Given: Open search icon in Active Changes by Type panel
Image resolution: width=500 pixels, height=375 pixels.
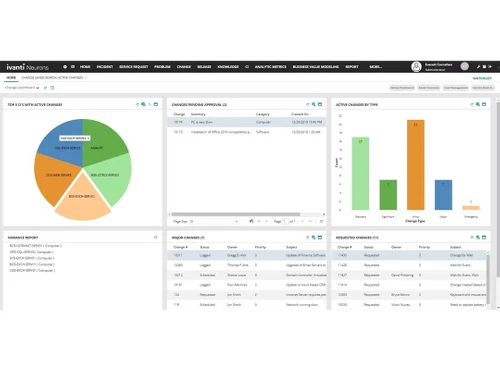Looking at the screenshot, I should click(x=478, y=104).
